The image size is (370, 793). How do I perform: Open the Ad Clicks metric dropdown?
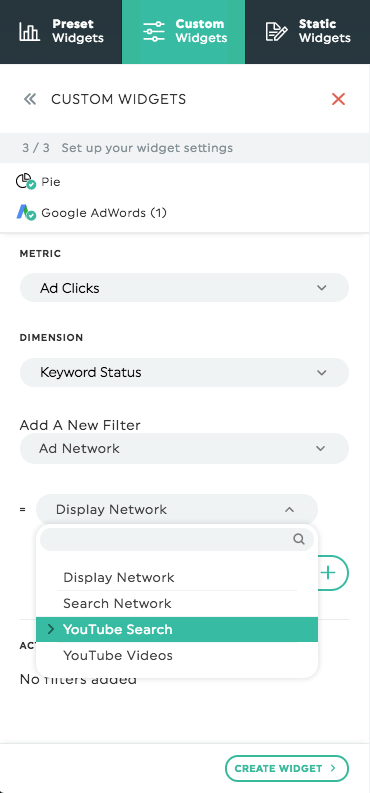click(x=184, y=288)
